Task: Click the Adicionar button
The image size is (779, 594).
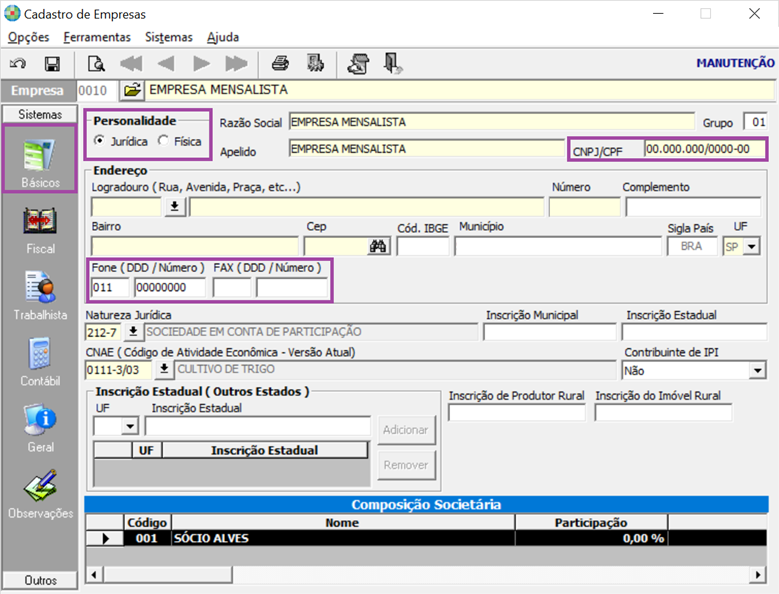Action: (406, 430)
